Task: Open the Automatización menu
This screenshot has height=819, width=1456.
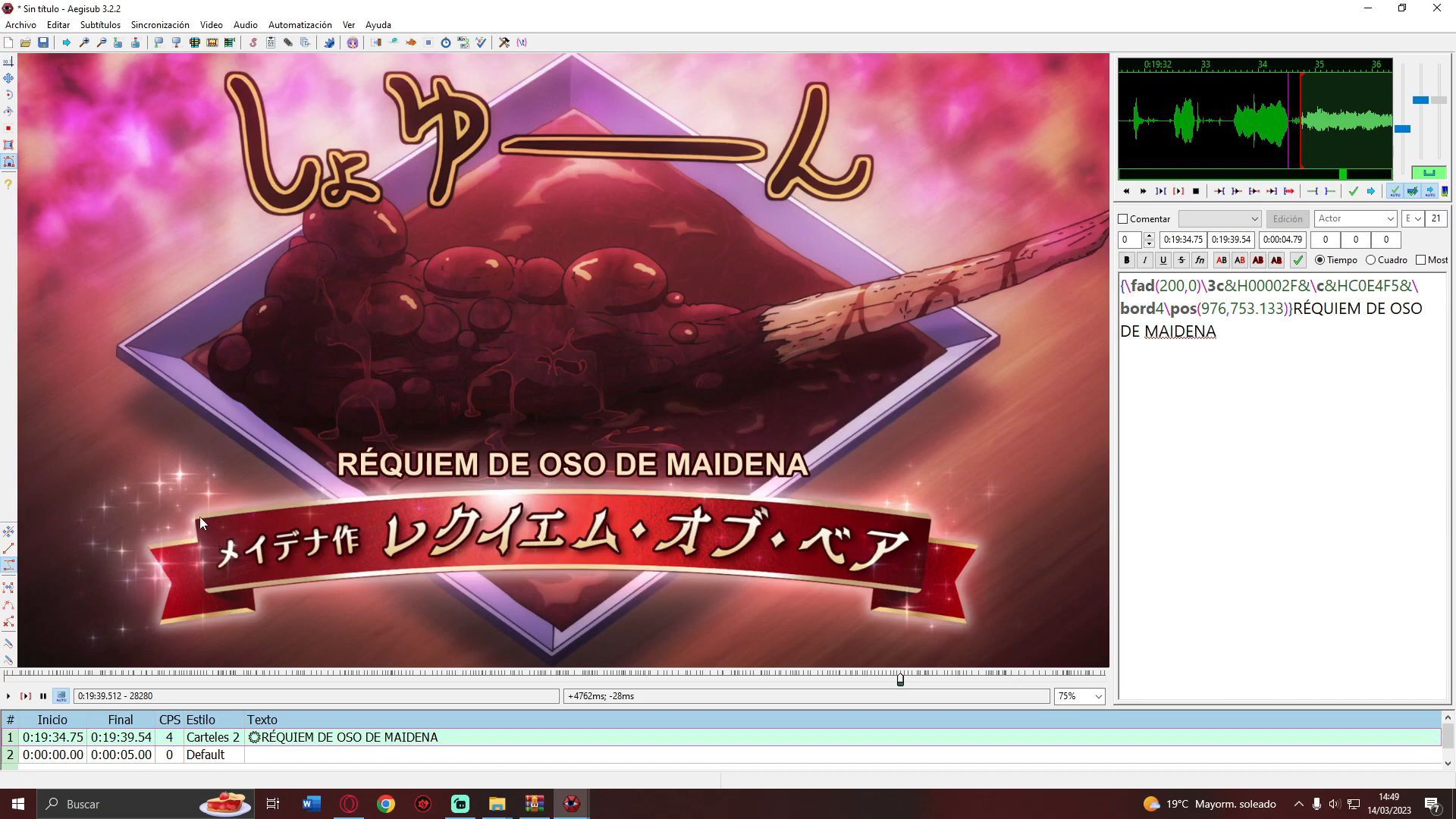Action: (x=300, y=25)
